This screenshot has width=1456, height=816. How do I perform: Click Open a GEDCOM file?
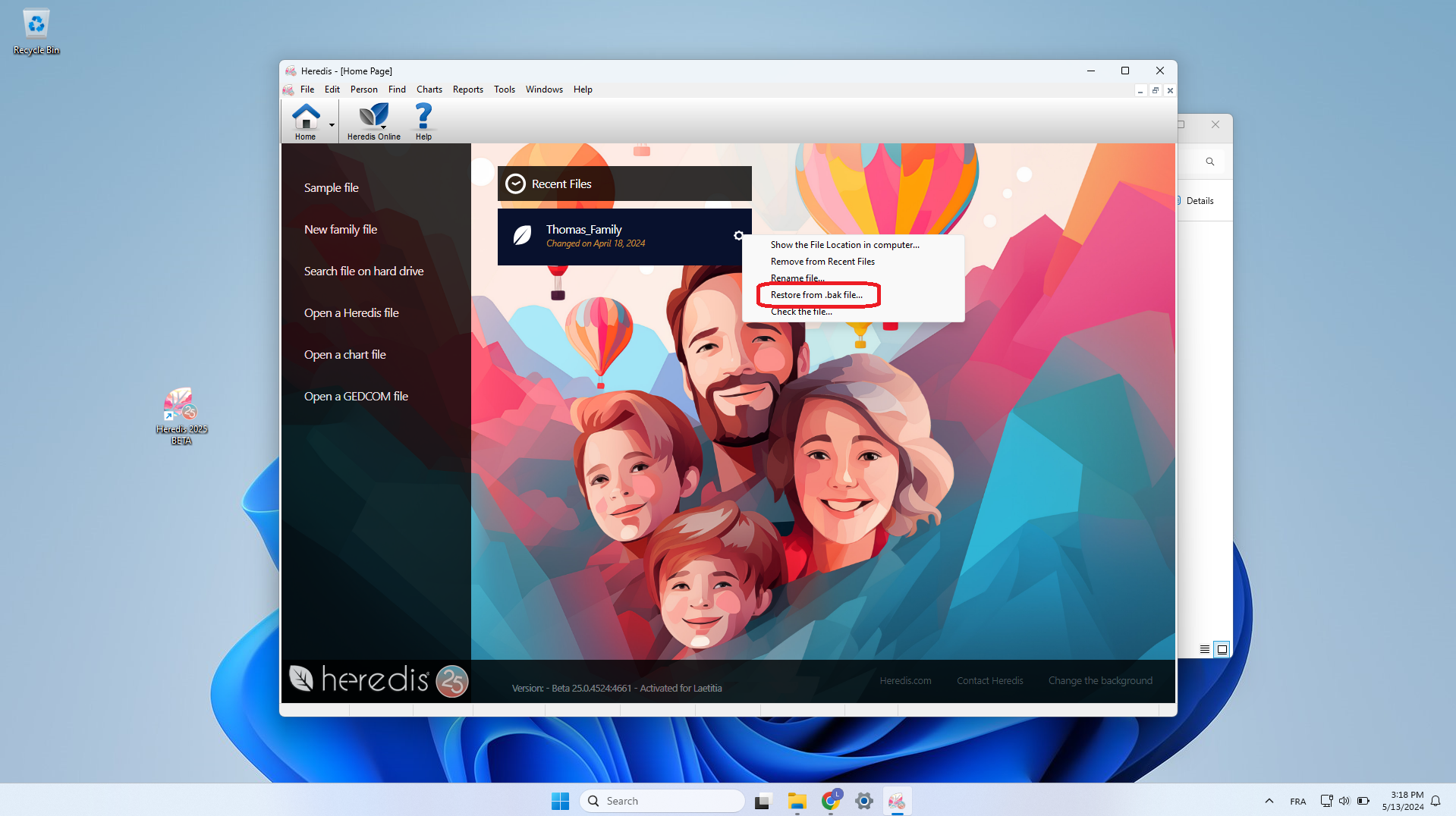point(356,397)
